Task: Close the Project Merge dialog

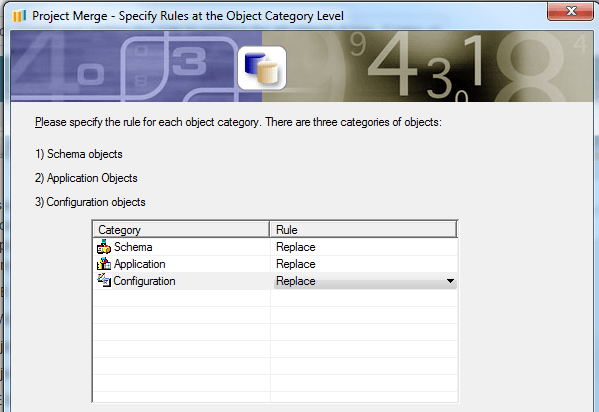Action: [571, 11]
